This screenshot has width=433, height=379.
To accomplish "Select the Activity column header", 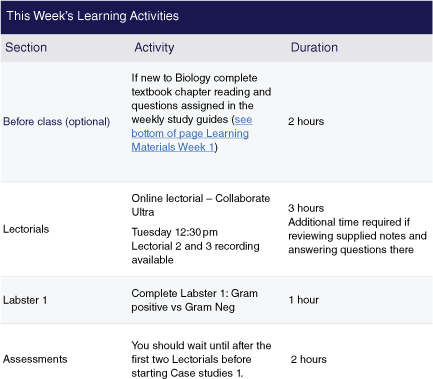I will [x=154, y=47].
